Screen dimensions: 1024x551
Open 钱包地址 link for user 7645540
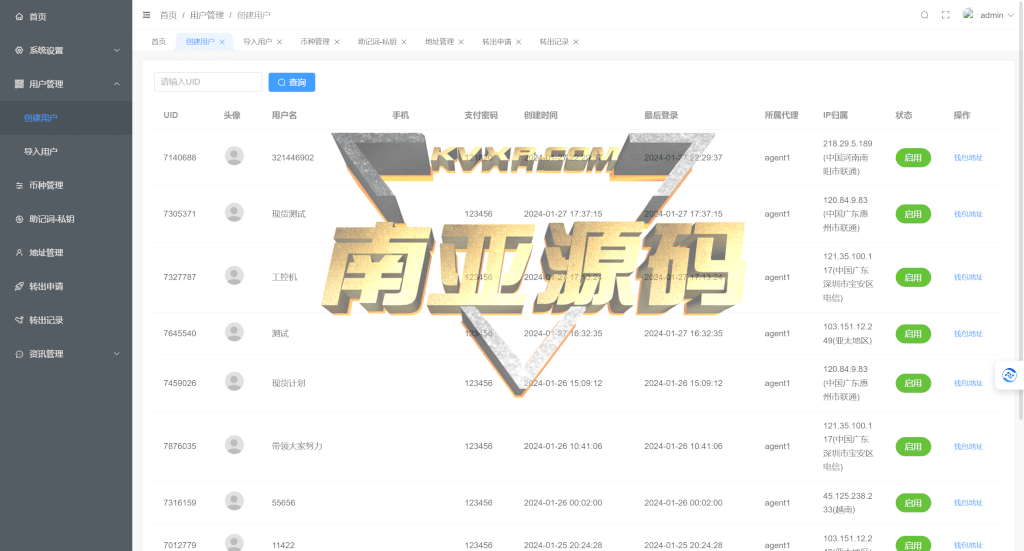[968, 334]
